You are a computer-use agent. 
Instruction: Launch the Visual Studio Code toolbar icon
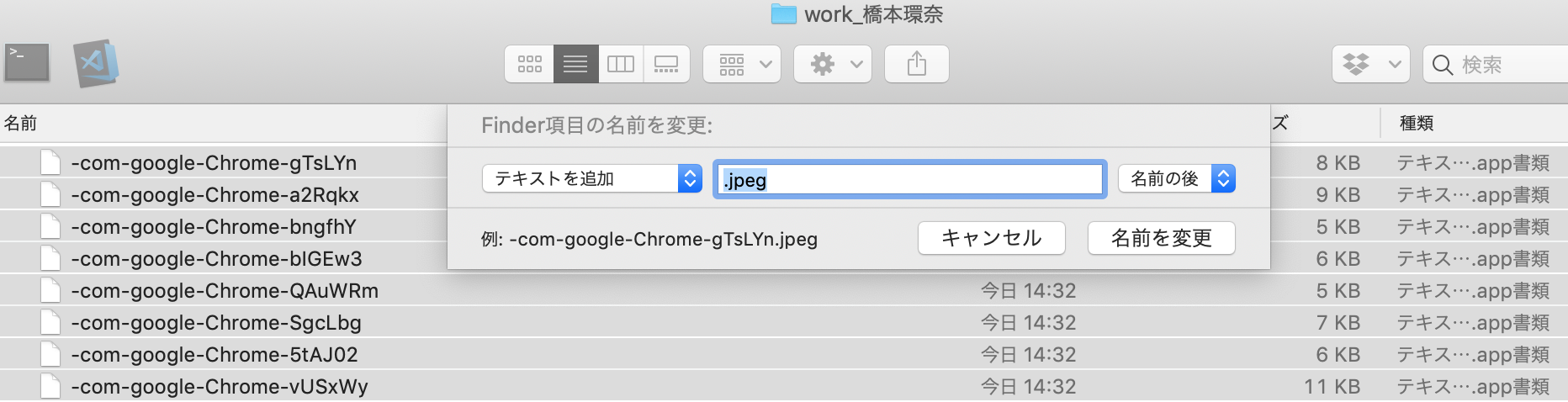coord(96,63)
